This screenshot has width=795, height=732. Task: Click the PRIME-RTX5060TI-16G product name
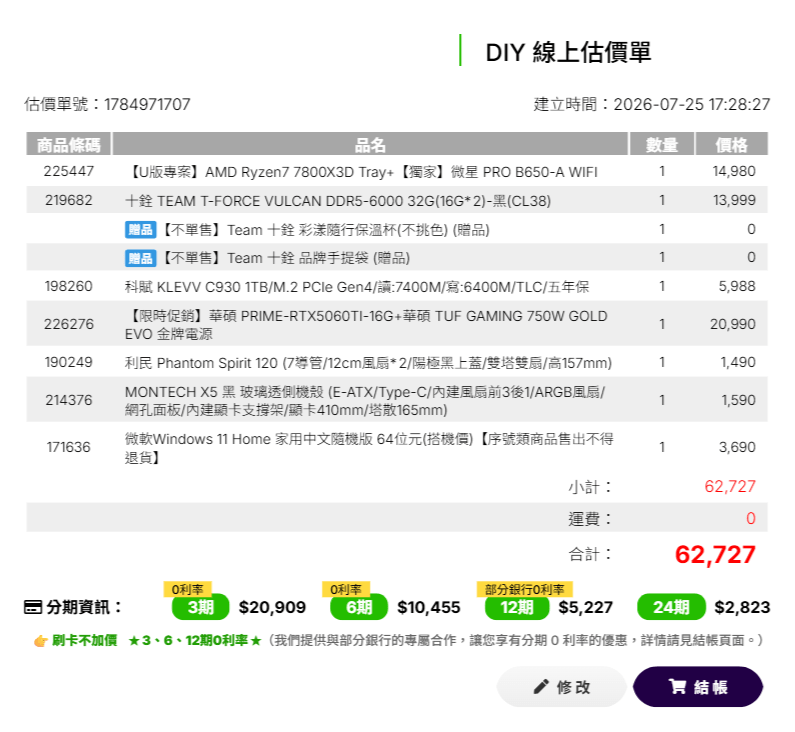(366, 325)
